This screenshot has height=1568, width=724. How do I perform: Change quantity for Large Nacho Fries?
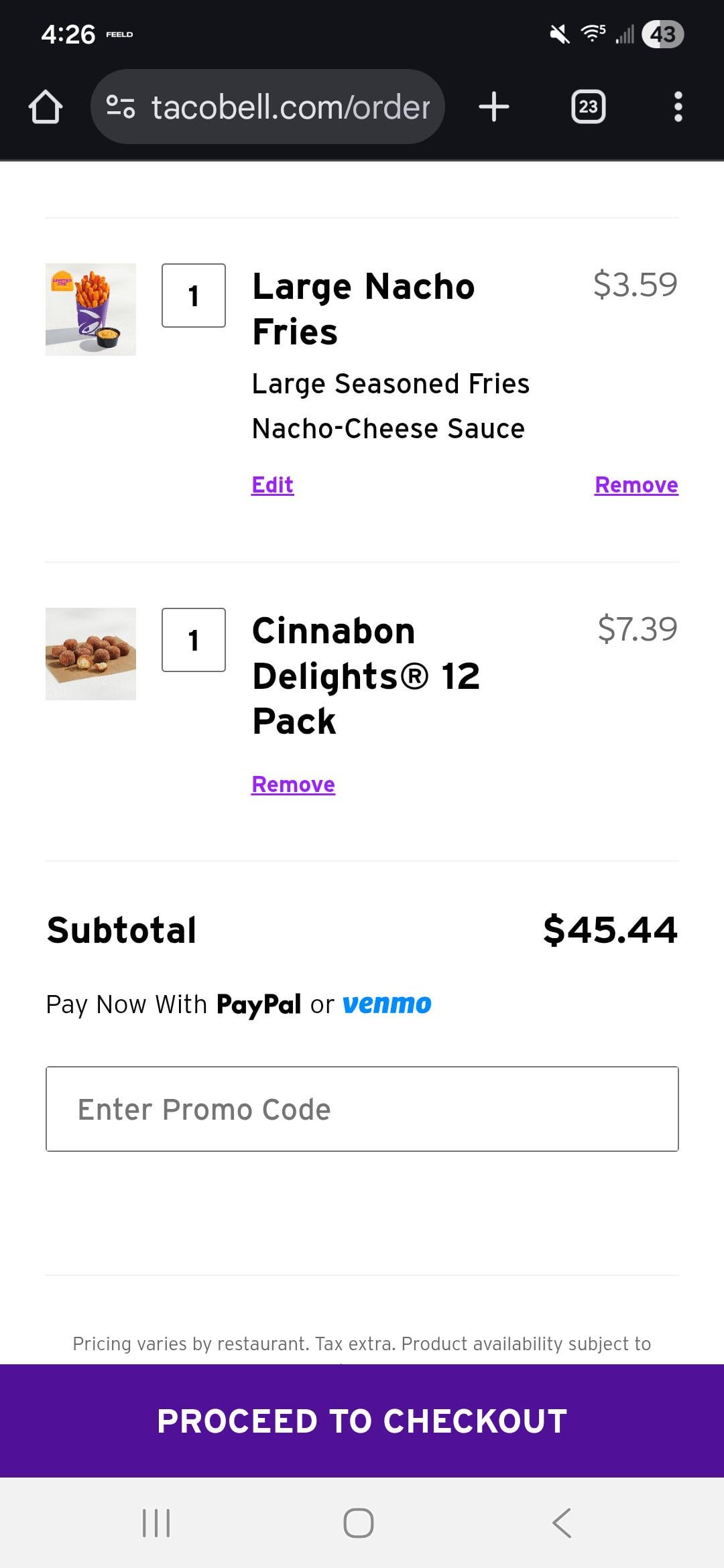[194, 296]
